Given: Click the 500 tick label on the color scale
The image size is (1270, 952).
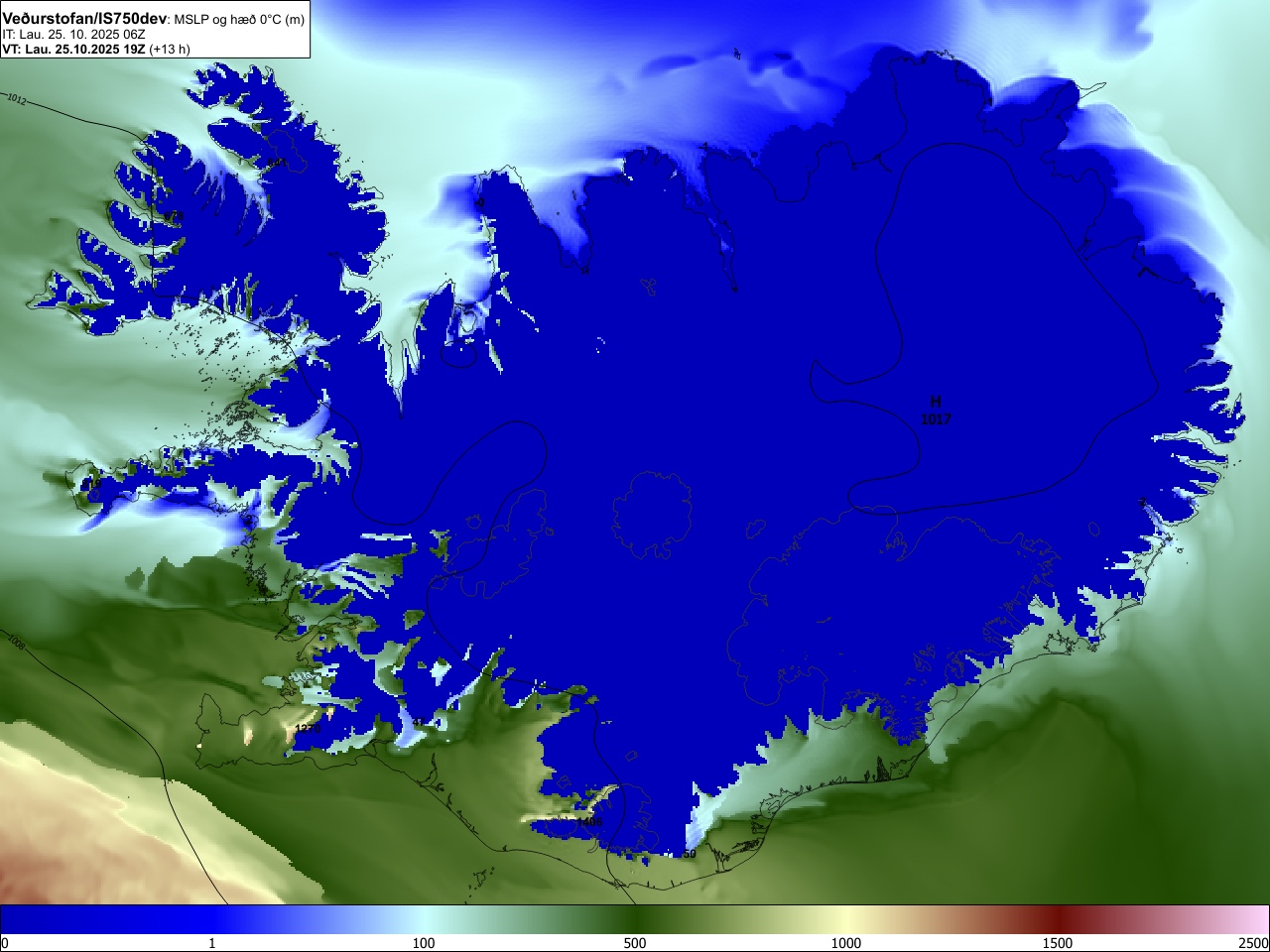Looking at the screenshot, I should click(x=635, y=943).
